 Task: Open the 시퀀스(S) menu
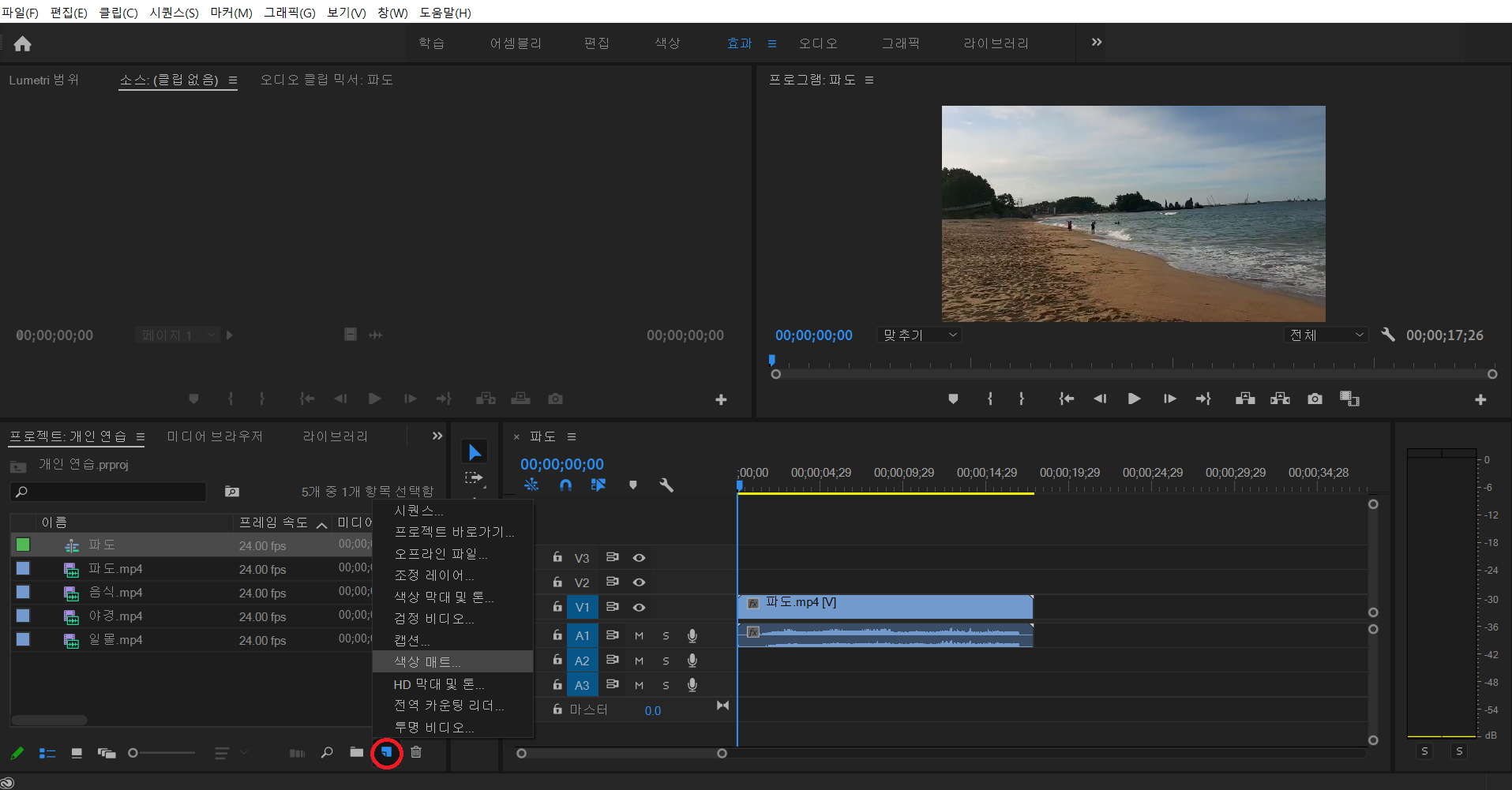[174, 13]
